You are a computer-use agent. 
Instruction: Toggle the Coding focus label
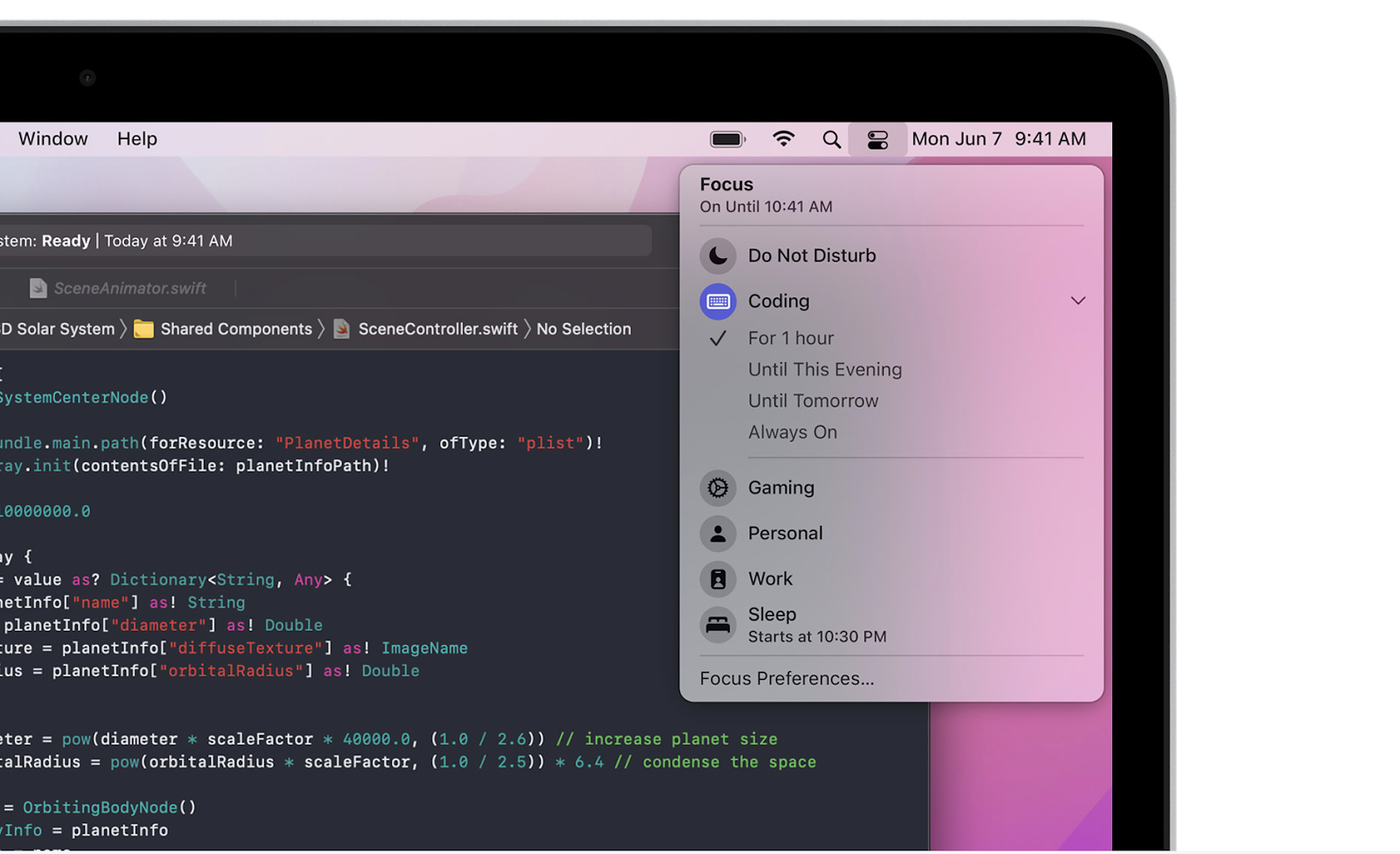coord(779,301)
